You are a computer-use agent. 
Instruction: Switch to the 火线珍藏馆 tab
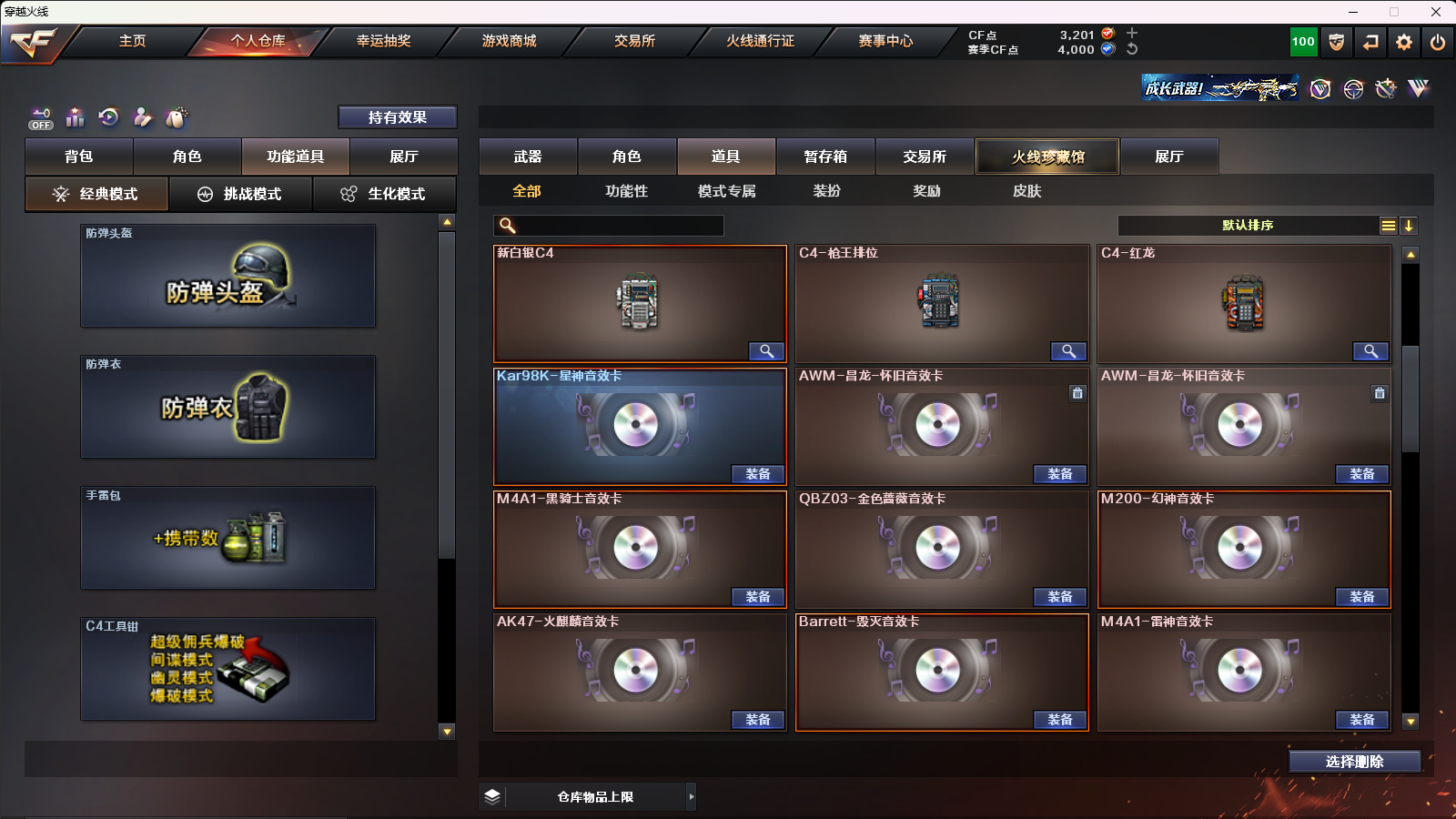(x=1048, y=157)
